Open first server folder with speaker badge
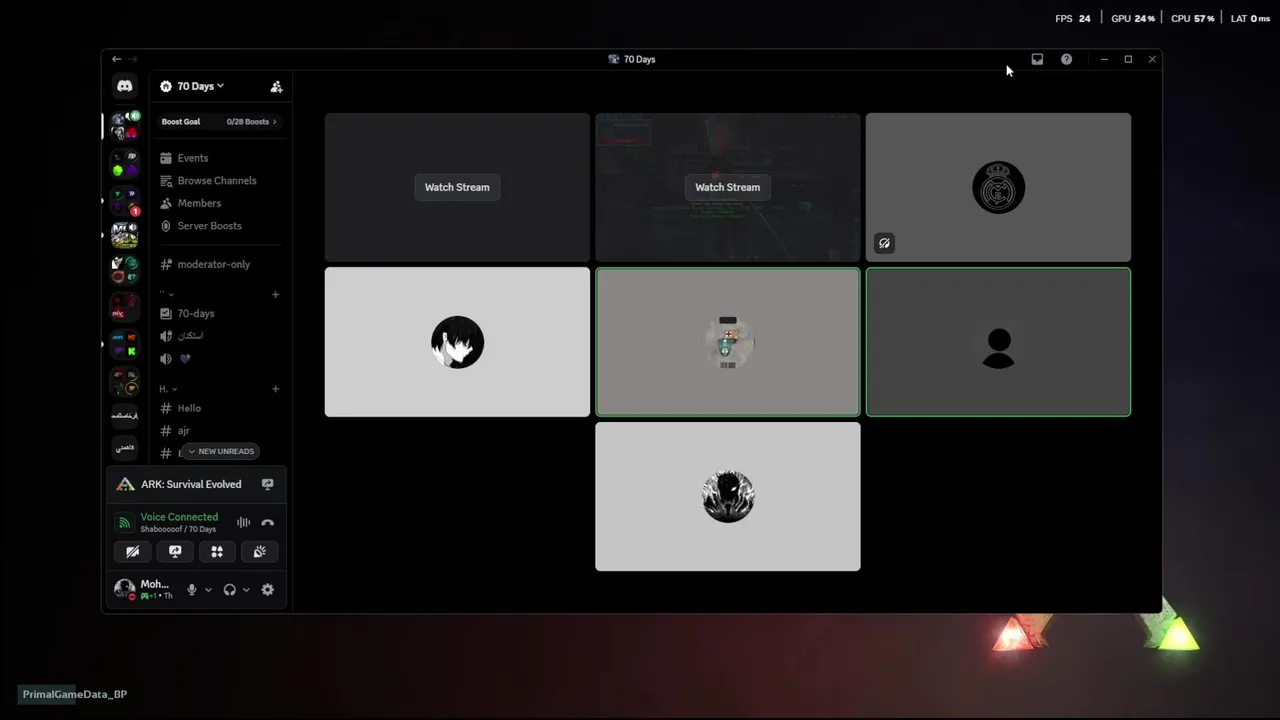This screenshot has width=1280, height=720. point(125,125)
